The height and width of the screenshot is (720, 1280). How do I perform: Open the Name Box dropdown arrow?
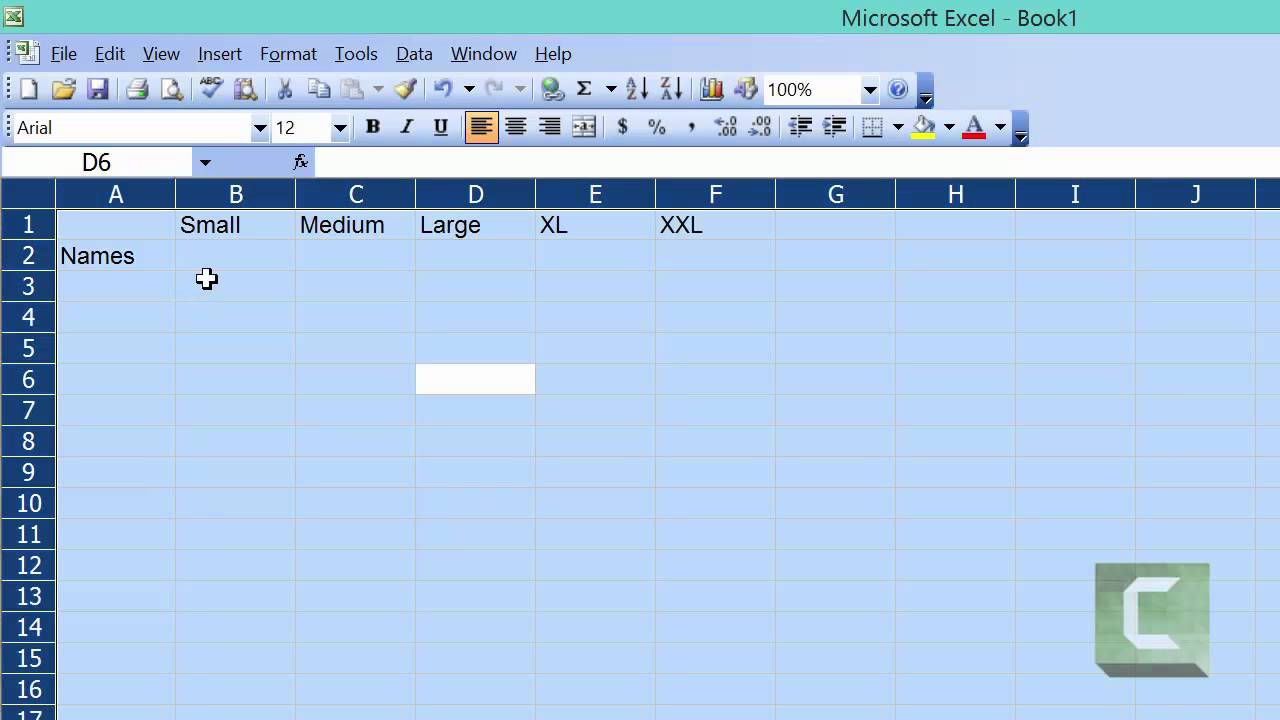(x=205, y=162)
